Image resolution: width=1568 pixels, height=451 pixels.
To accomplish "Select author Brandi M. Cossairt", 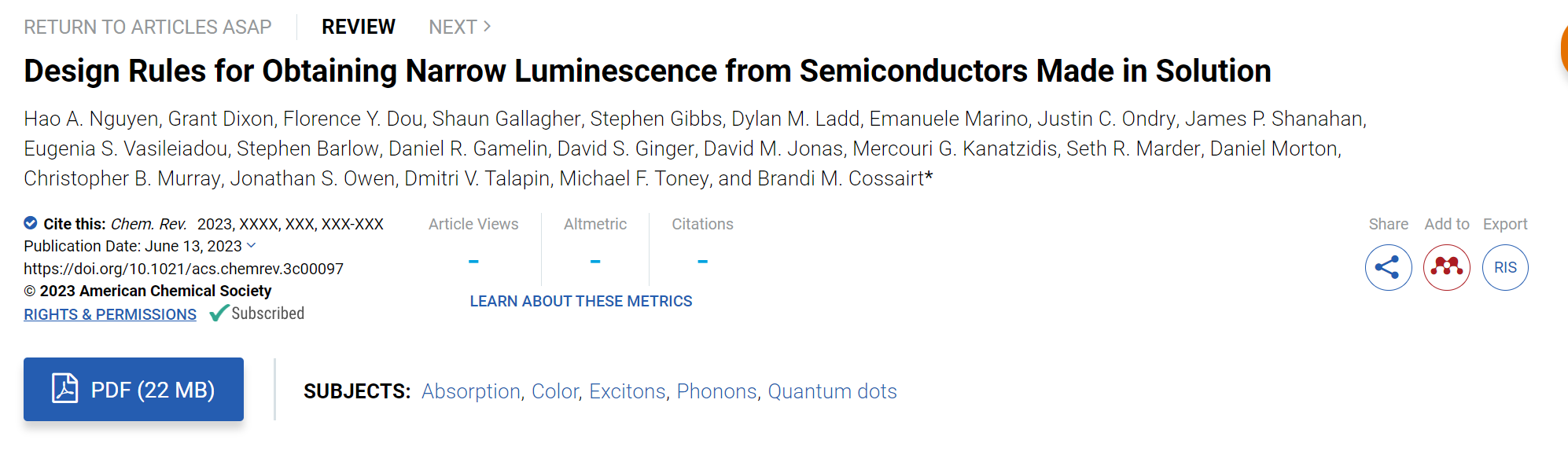I will [841, 179].
